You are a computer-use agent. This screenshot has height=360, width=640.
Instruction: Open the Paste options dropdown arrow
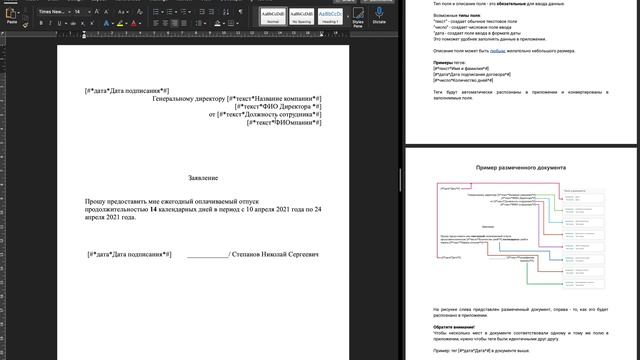coord(19,13)
